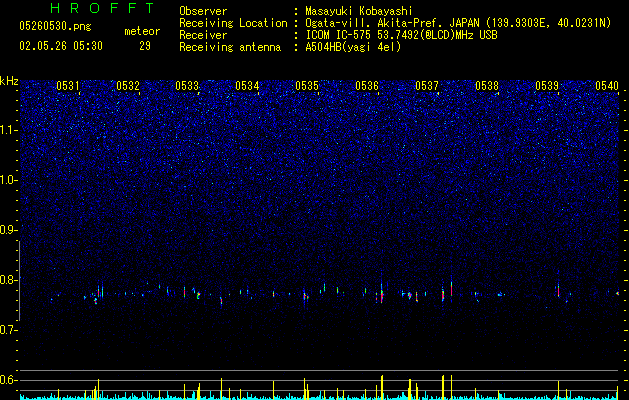629x400 pixels.
Task: Click the meteor label
Action: coord(142,31)
